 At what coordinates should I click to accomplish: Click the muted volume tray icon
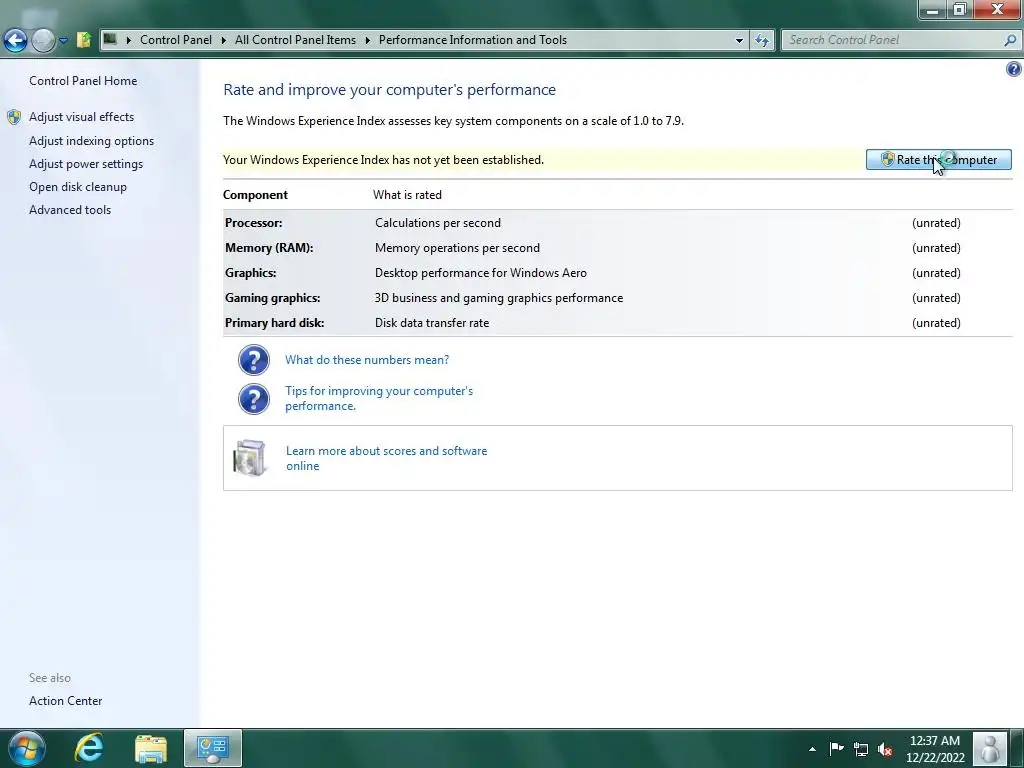[885, 749]
